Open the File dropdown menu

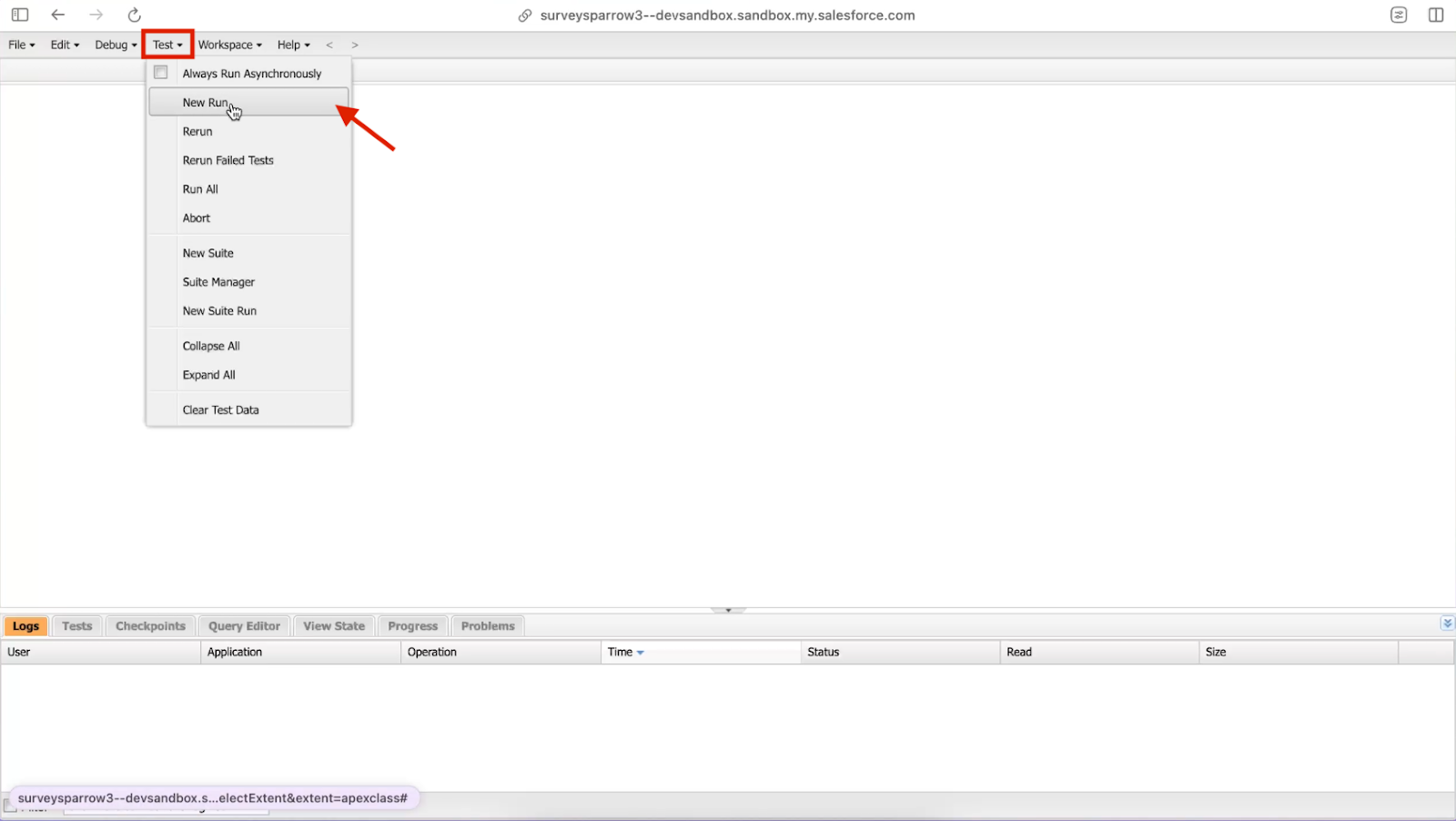(22, 45)
